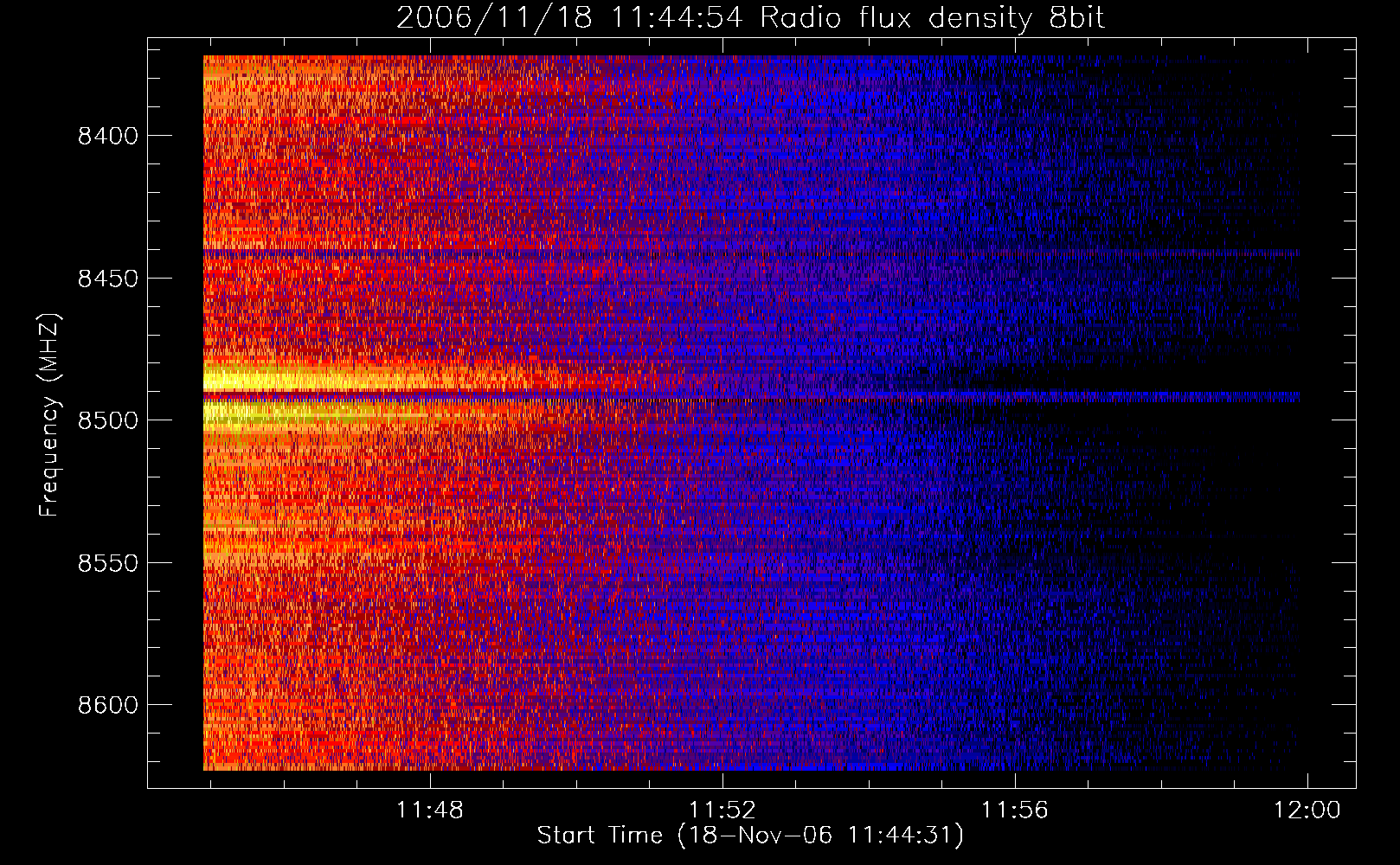This screenshot has width=1400, height=865.
Task: Click the '8600' frequency axis label
Action: [107, 705]
